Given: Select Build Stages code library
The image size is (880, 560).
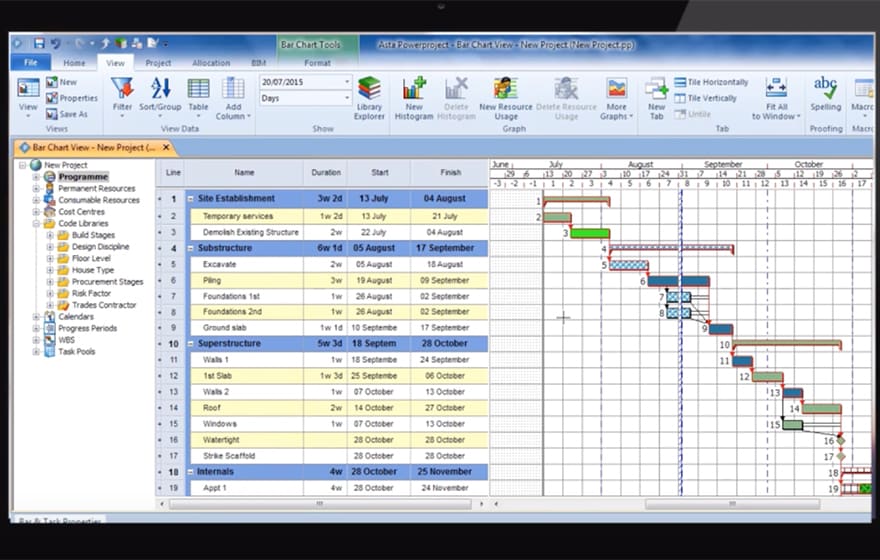Looking at the screenshot, I should [x=93, y=235].
